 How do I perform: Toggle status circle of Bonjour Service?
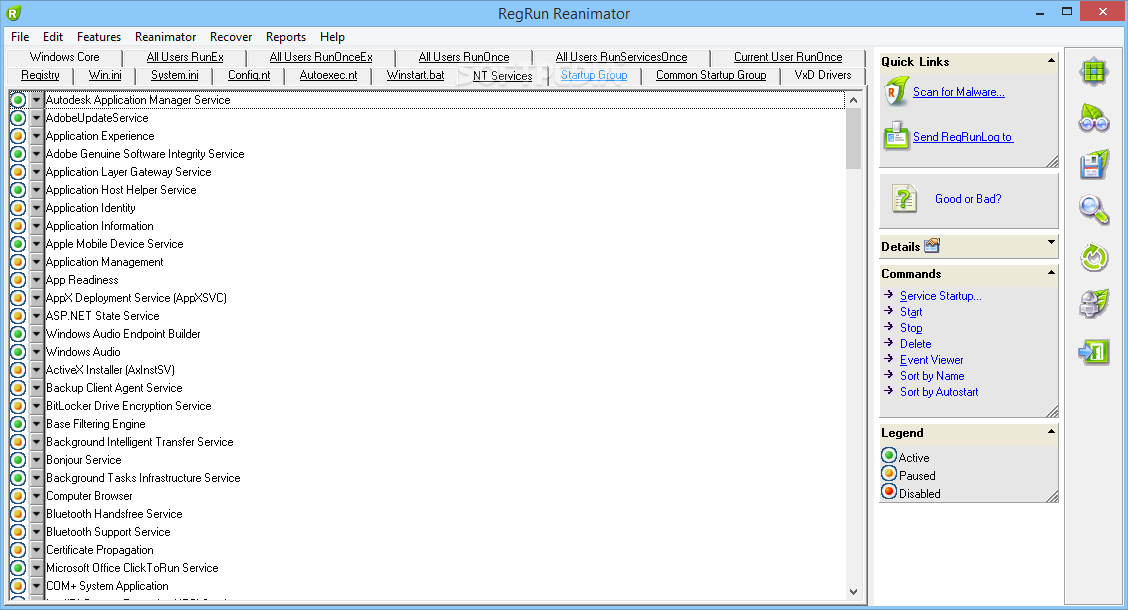point(18,460)
